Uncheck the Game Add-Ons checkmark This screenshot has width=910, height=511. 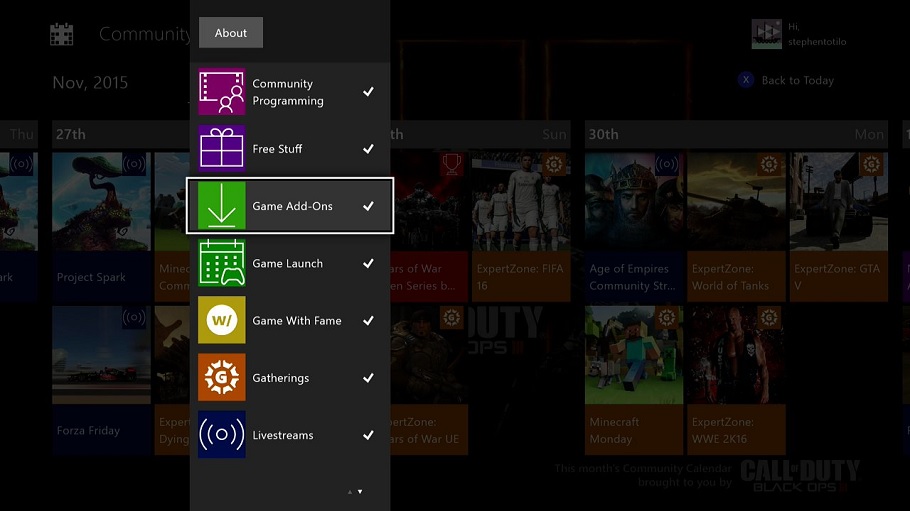[x=368, y=206]
